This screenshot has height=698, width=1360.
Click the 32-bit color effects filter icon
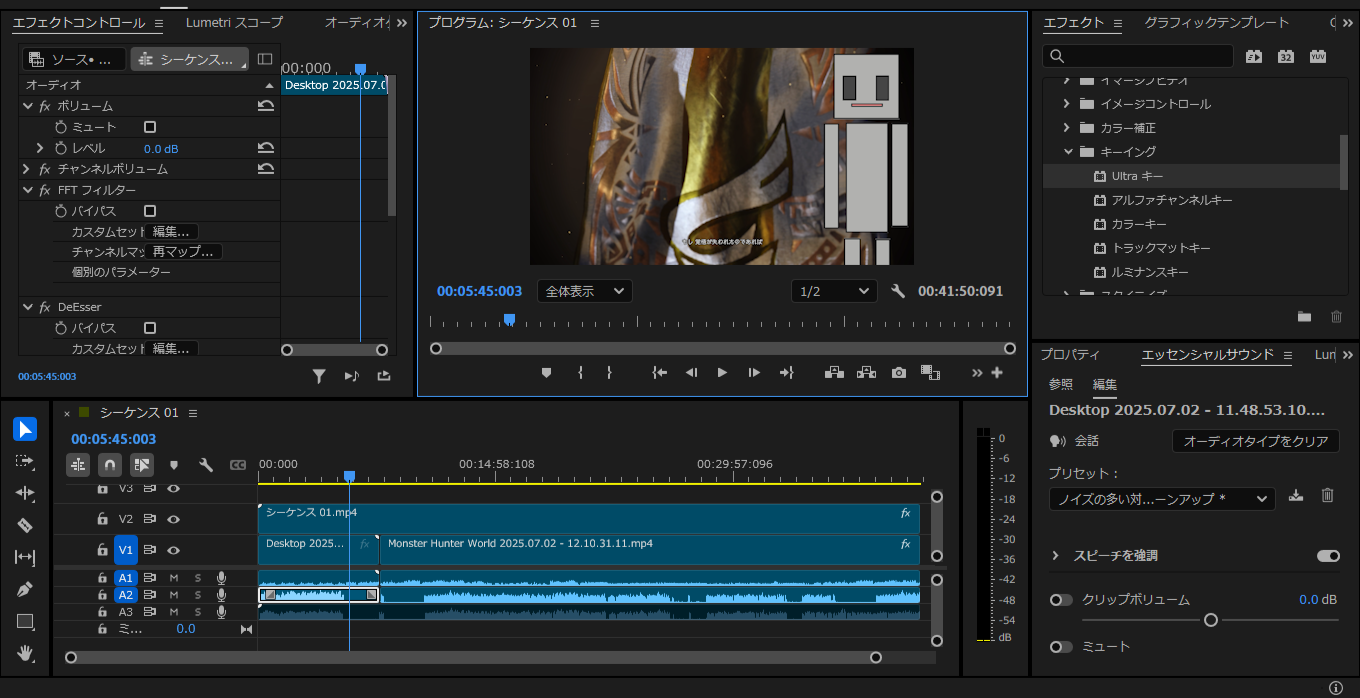1286,56
